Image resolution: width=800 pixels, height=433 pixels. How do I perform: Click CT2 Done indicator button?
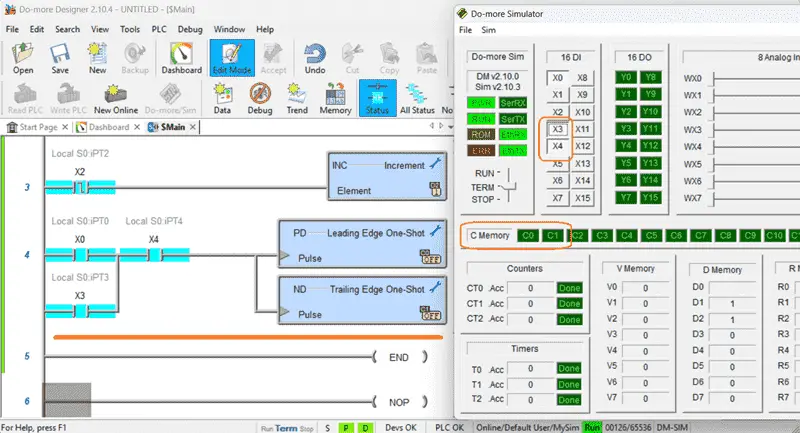(569, 320)
